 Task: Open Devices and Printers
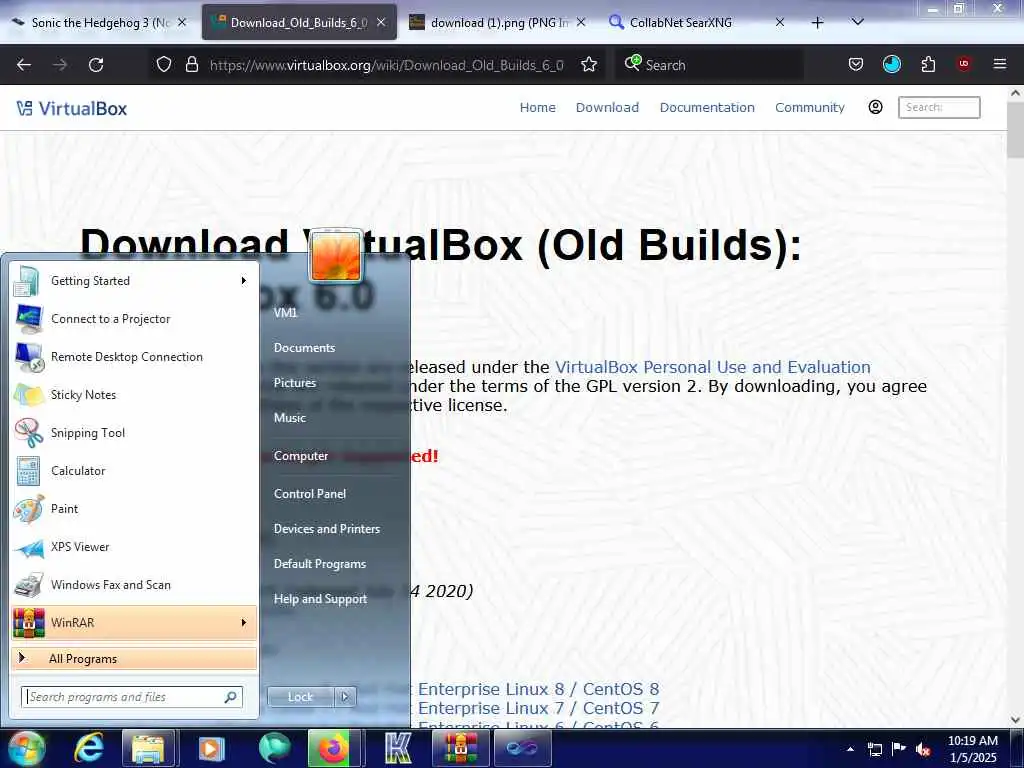pyautogui.click(x=327, y=529)
